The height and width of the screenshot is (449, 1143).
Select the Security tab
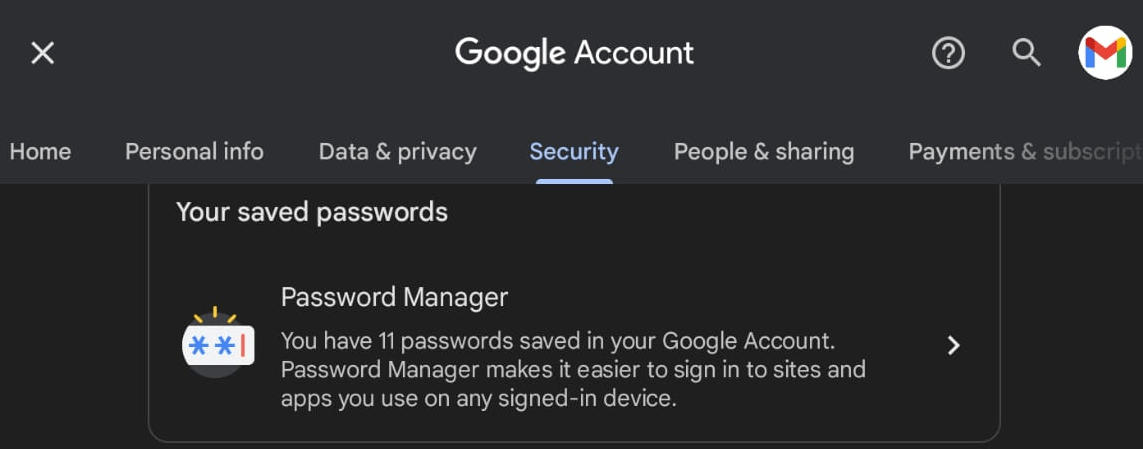(x=574, y=152)
